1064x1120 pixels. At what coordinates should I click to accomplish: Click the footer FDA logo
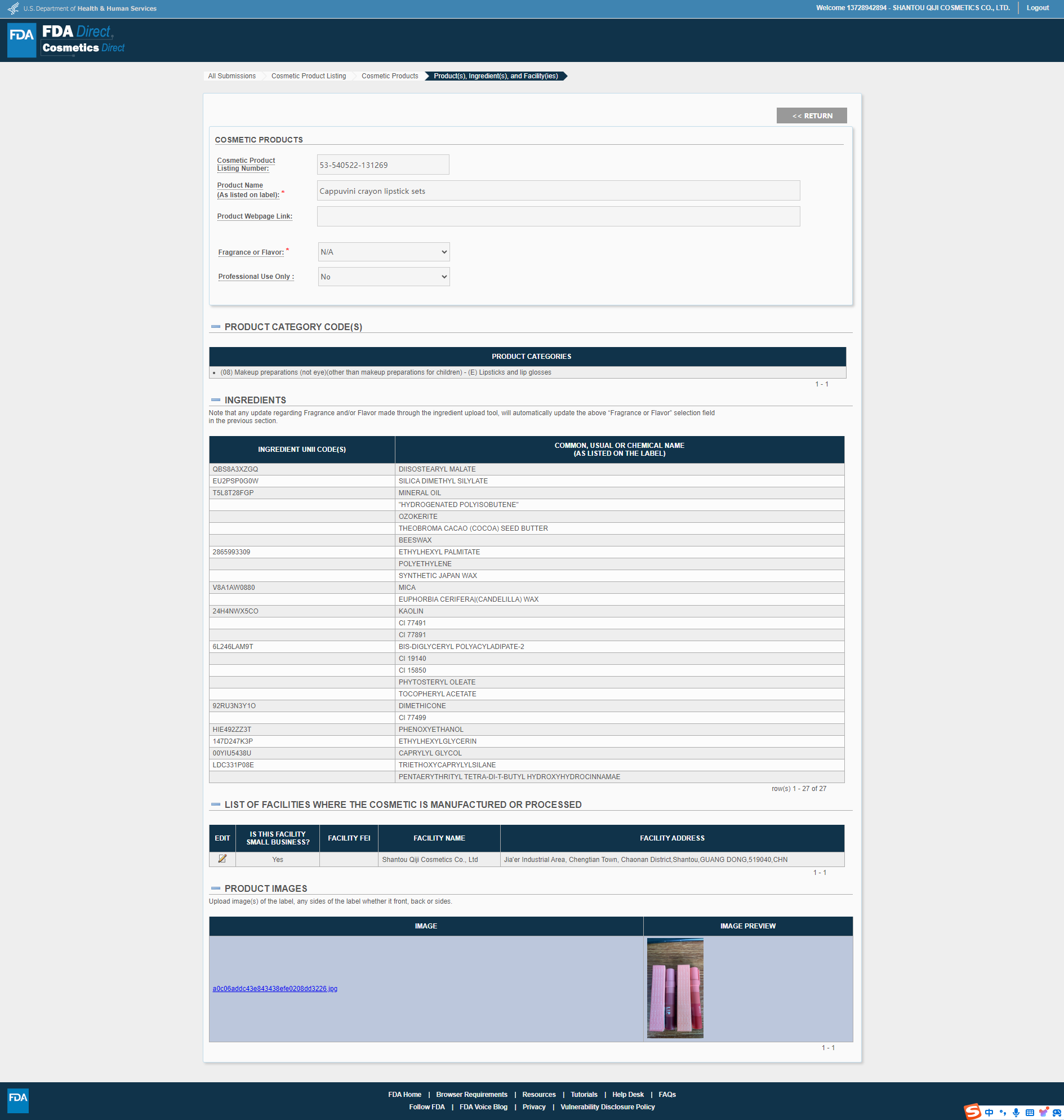coord(17,1100)
